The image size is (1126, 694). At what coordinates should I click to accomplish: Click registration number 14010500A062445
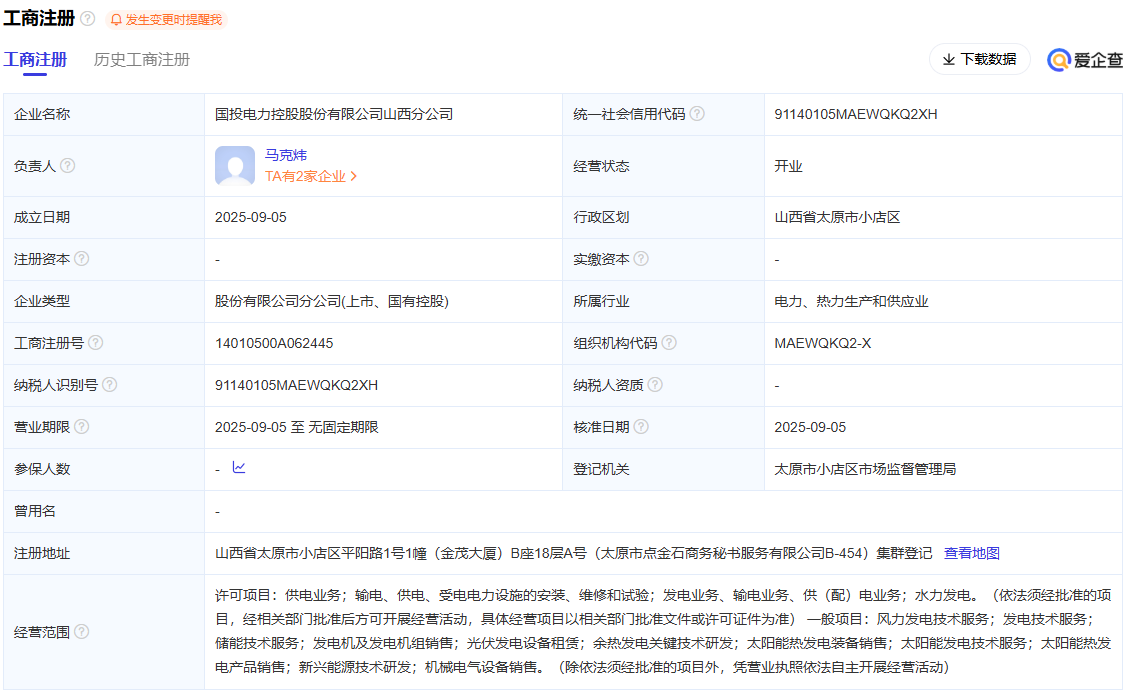click(x=274, y=343)
